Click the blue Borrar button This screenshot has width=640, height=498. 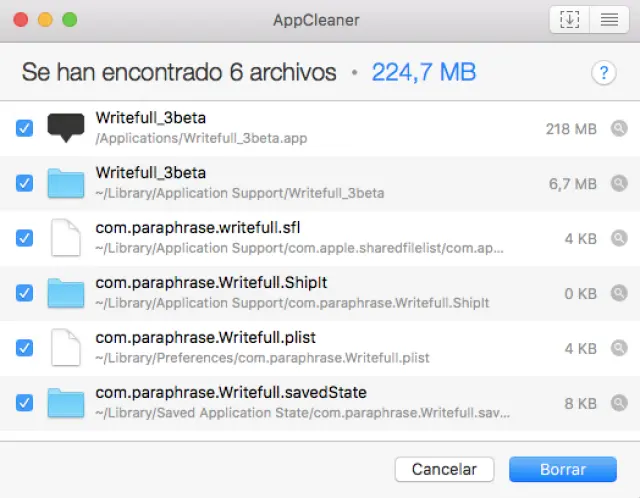tap(562, 469)
